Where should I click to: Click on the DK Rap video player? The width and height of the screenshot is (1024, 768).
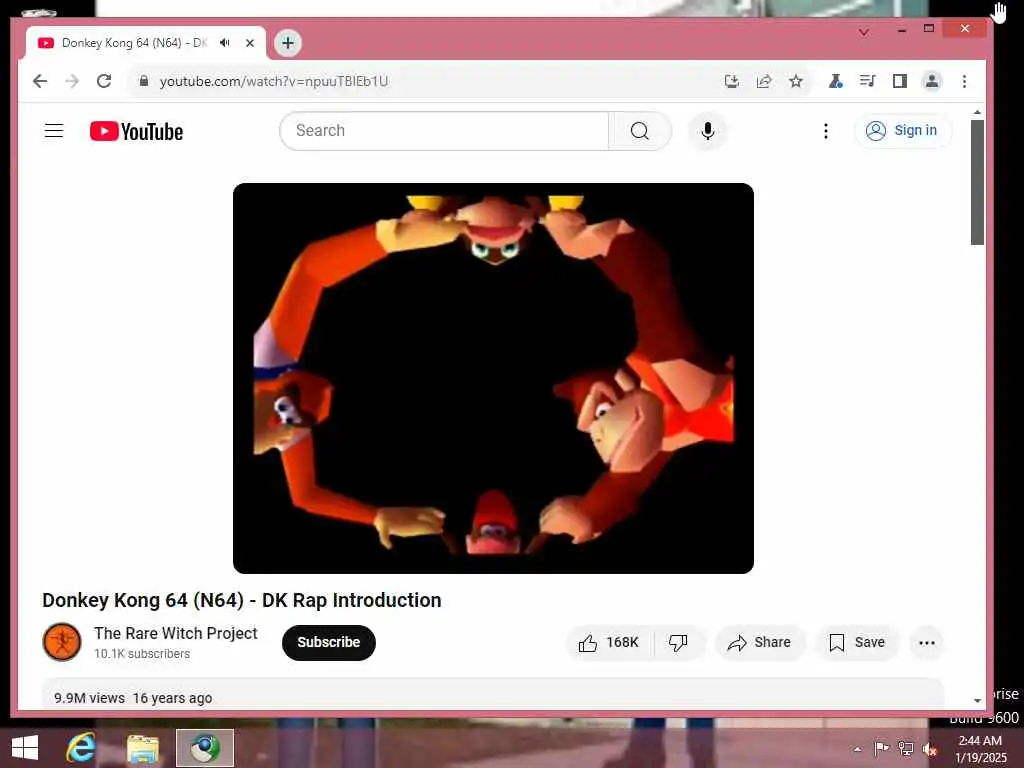click(x=493, y=378)
